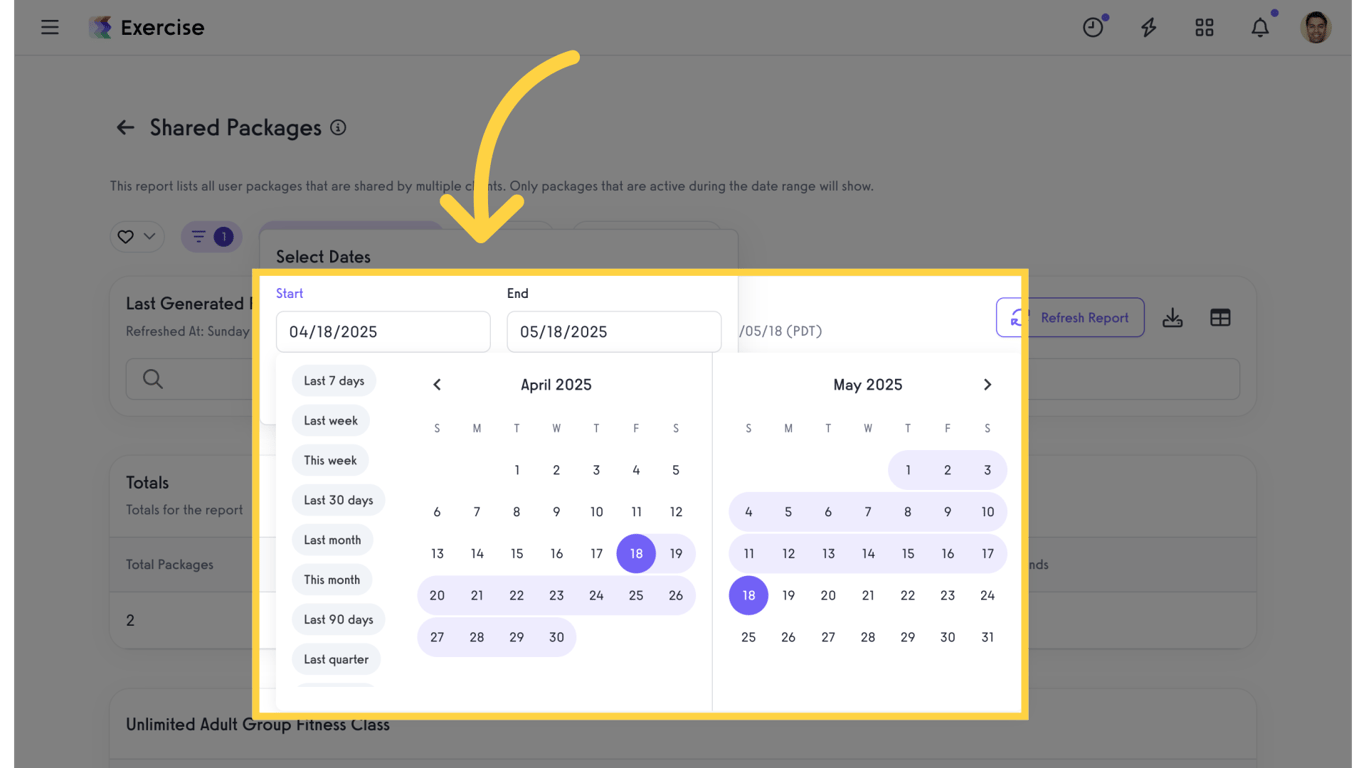Advance the calendar with the right chevron
Image resolution: width=1366 pixels, height=768 pixels.
(x=987, y=384)
